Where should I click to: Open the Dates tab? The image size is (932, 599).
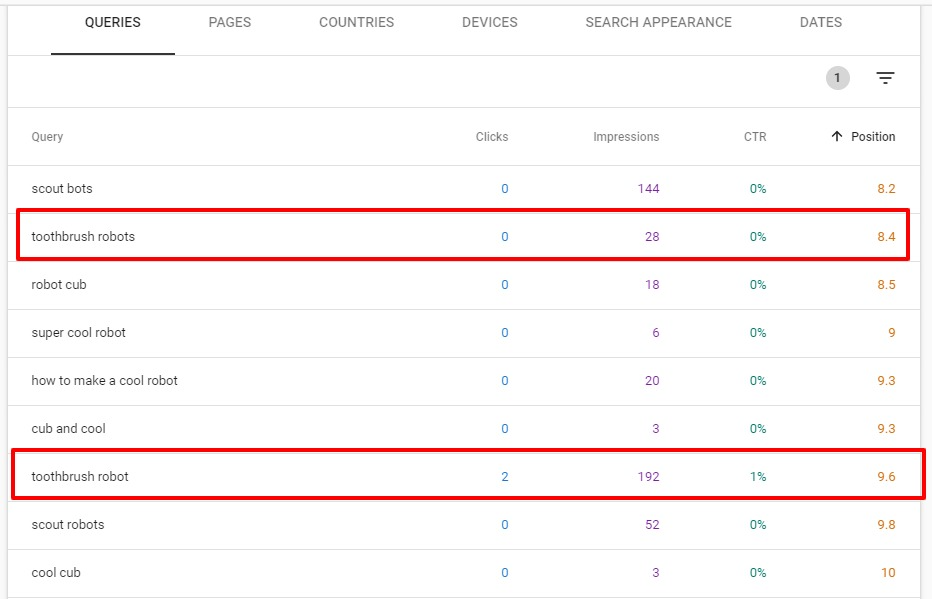820,22
